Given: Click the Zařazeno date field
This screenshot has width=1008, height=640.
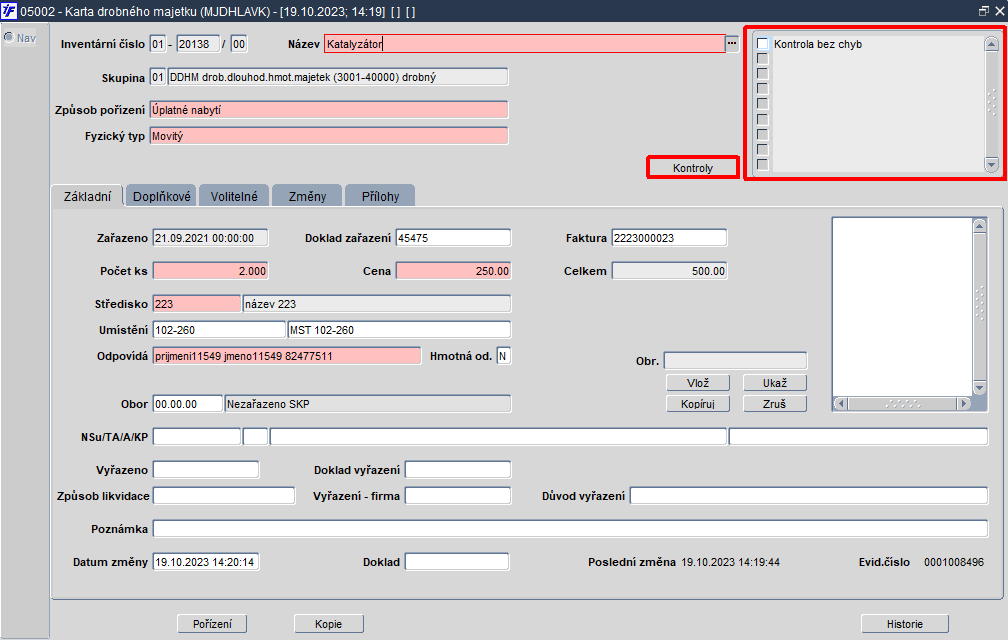Looking at the screenshot, I should (210, 238).
